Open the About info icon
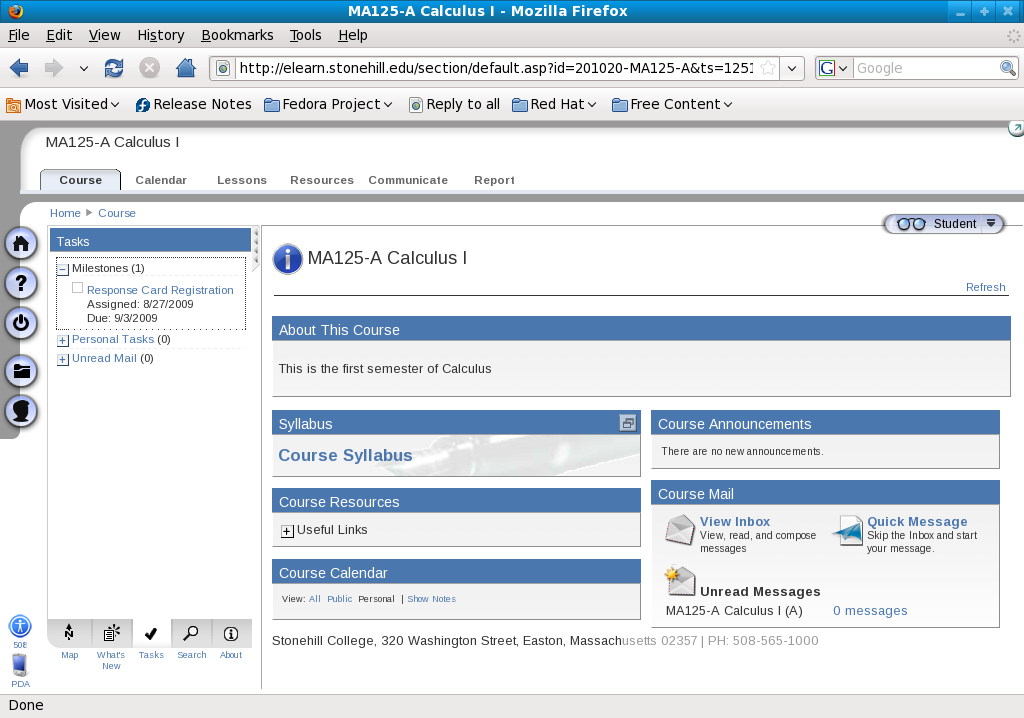 pos(231,633)
